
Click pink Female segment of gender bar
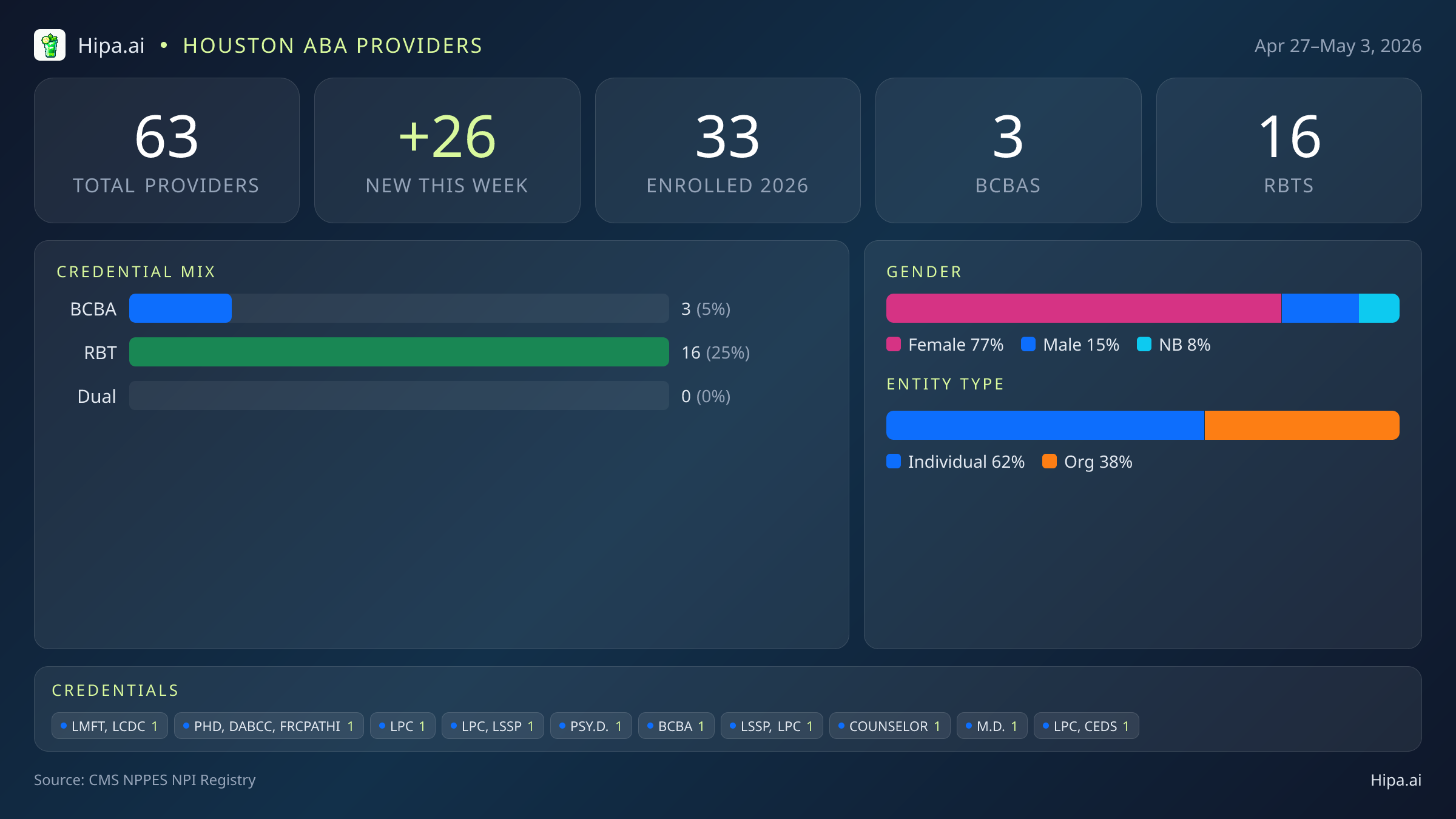point(1084,308)
